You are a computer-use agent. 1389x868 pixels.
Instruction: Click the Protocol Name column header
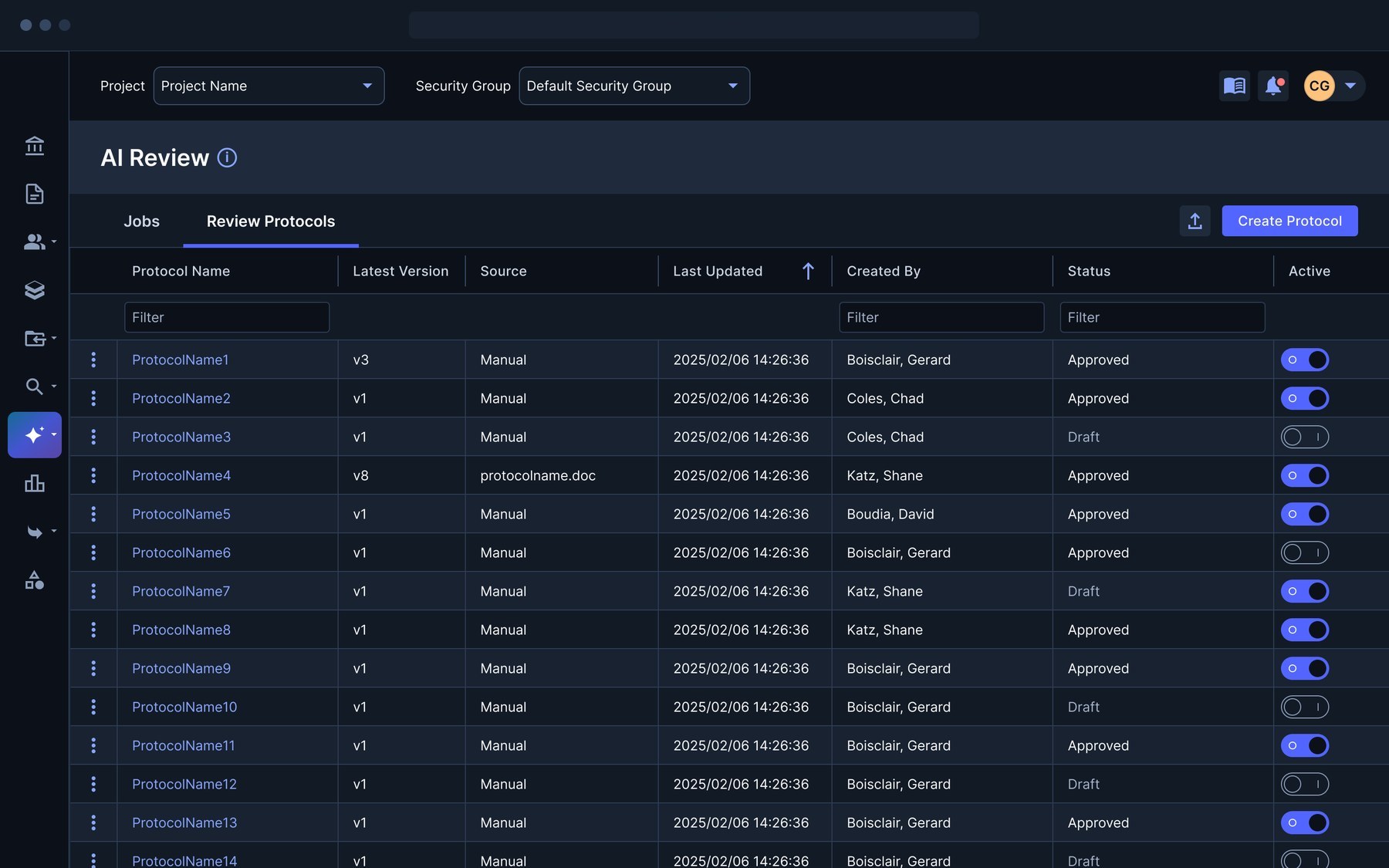181,271
